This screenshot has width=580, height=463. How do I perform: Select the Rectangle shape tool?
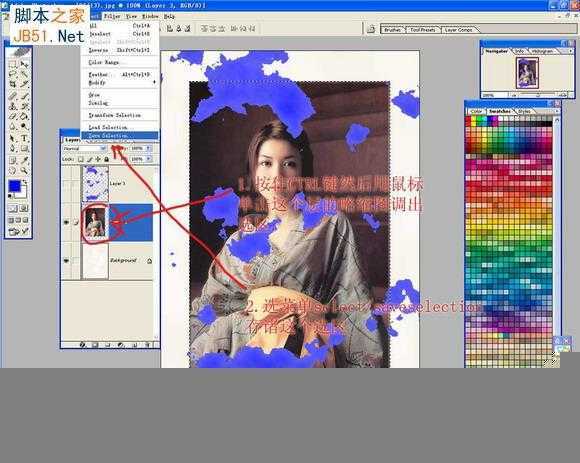[24, 149]
